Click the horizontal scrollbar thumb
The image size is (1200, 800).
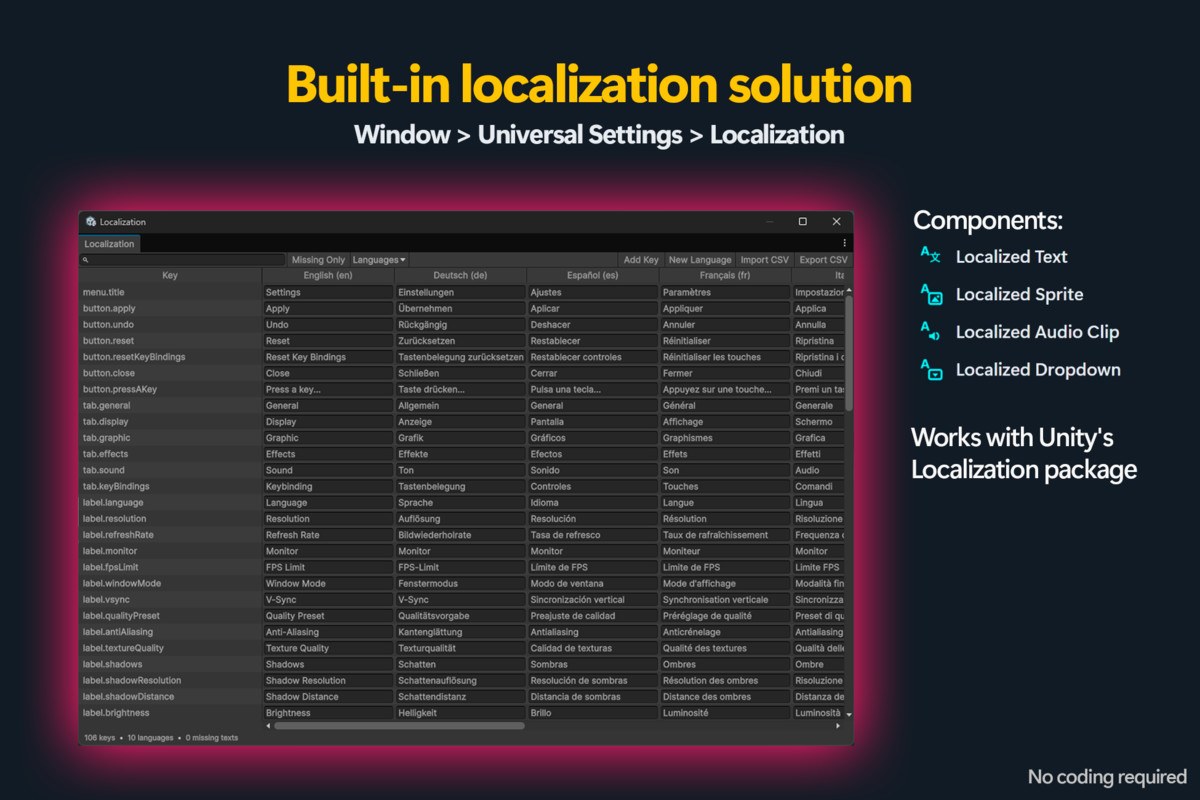[x=399, y=726]
